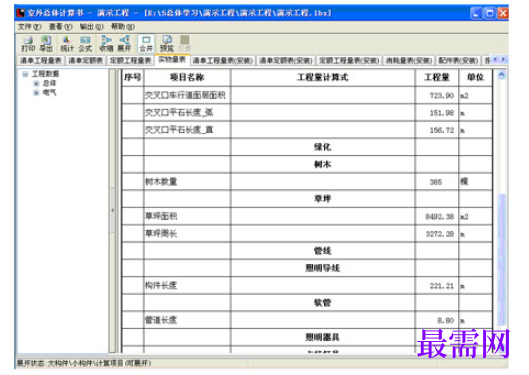Click the 树木 section heading row
Viewport: 529px width, 375px height.
[323, 164]
